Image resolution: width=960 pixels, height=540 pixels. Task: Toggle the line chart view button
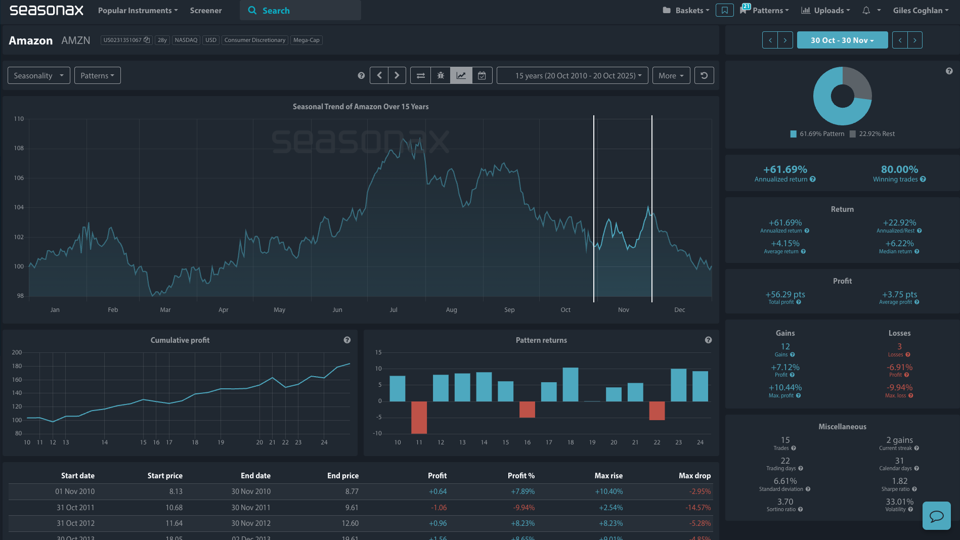pyautogui.click(x=461, y=75)
